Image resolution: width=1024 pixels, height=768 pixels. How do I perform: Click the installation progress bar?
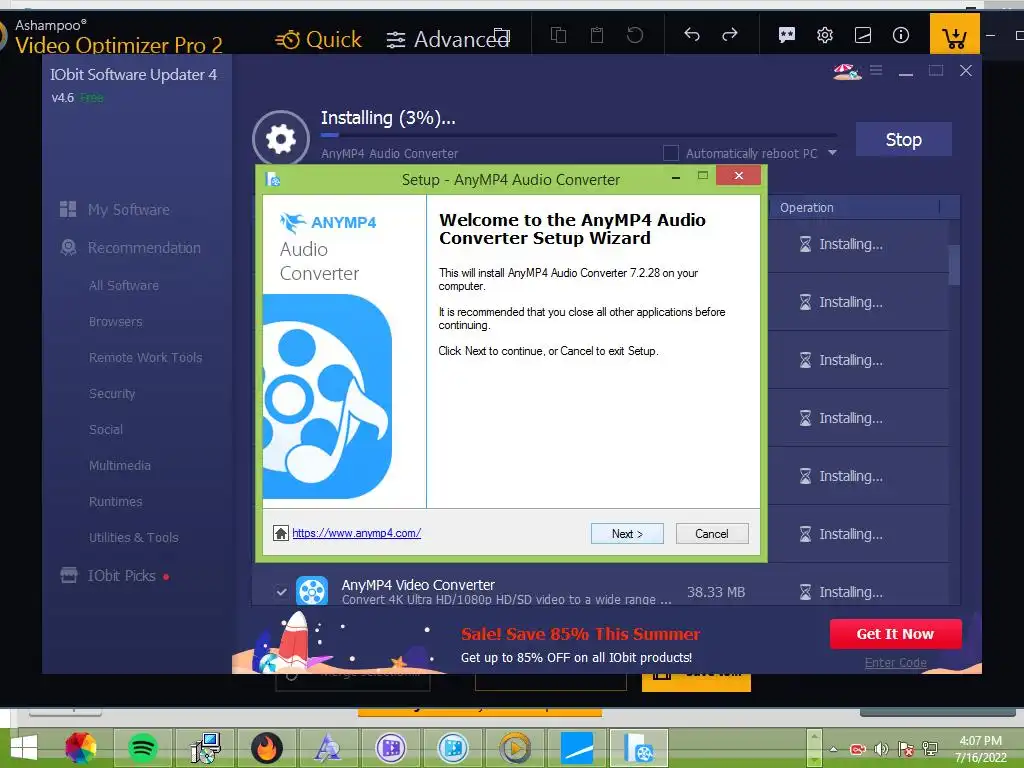pos(579,135)
